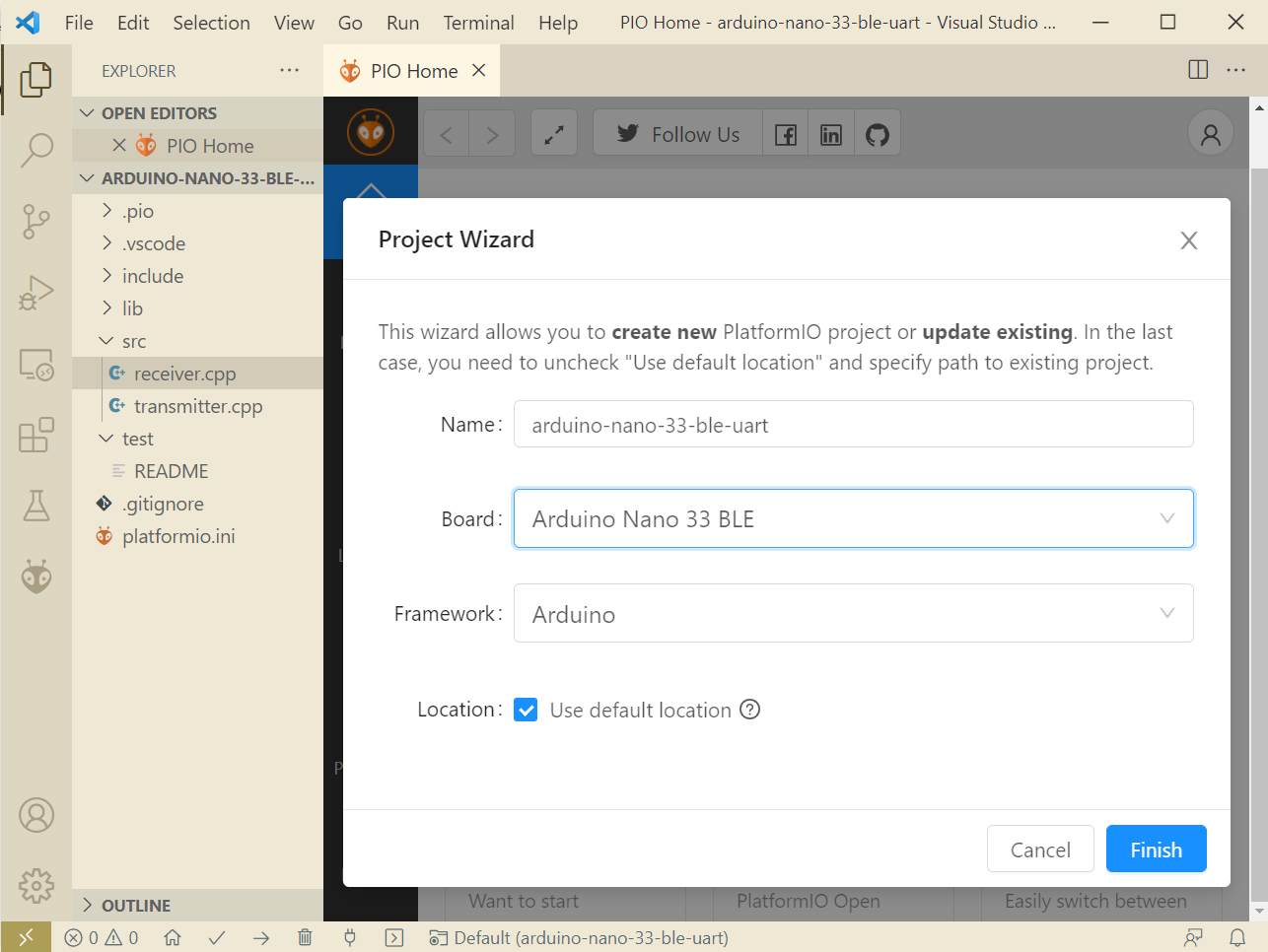Select the PIO Home tab

[411, 71]
